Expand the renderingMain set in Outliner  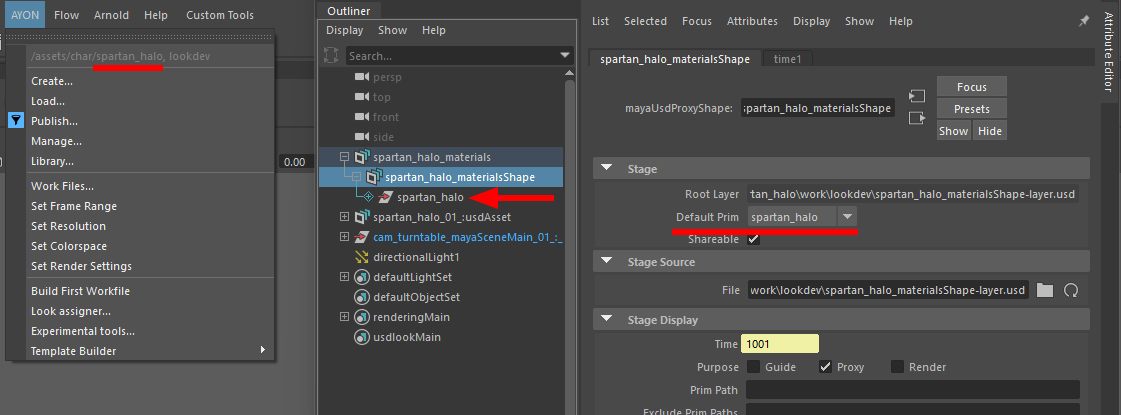[x=345, y=317]
